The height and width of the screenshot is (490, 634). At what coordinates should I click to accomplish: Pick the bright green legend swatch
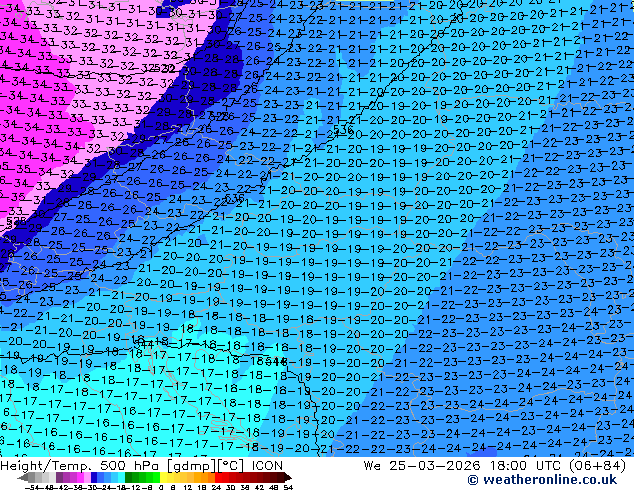point(156,478)
